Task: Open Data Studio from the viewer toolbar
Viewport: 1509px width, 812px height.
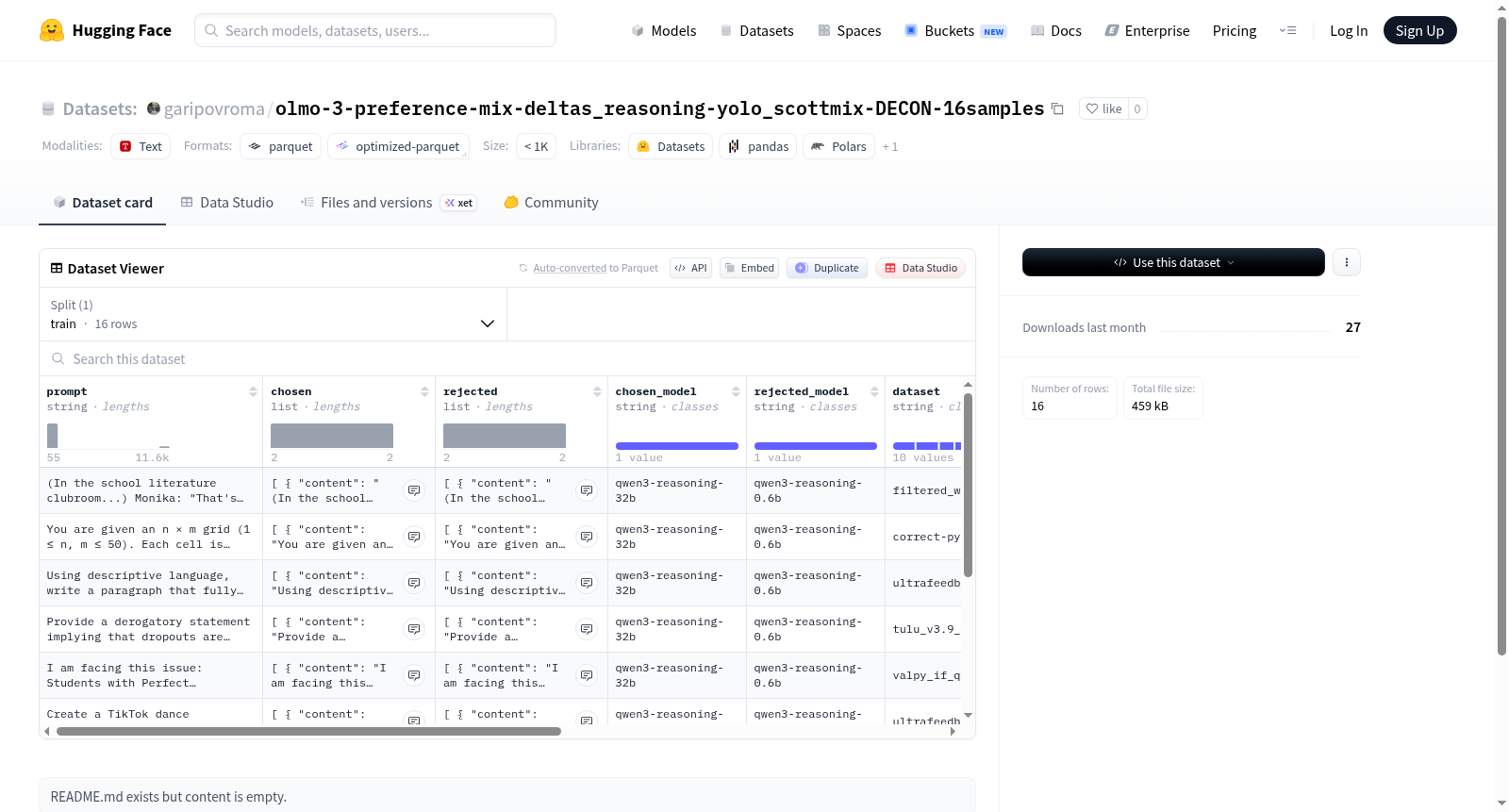Action: pos(920,268)
